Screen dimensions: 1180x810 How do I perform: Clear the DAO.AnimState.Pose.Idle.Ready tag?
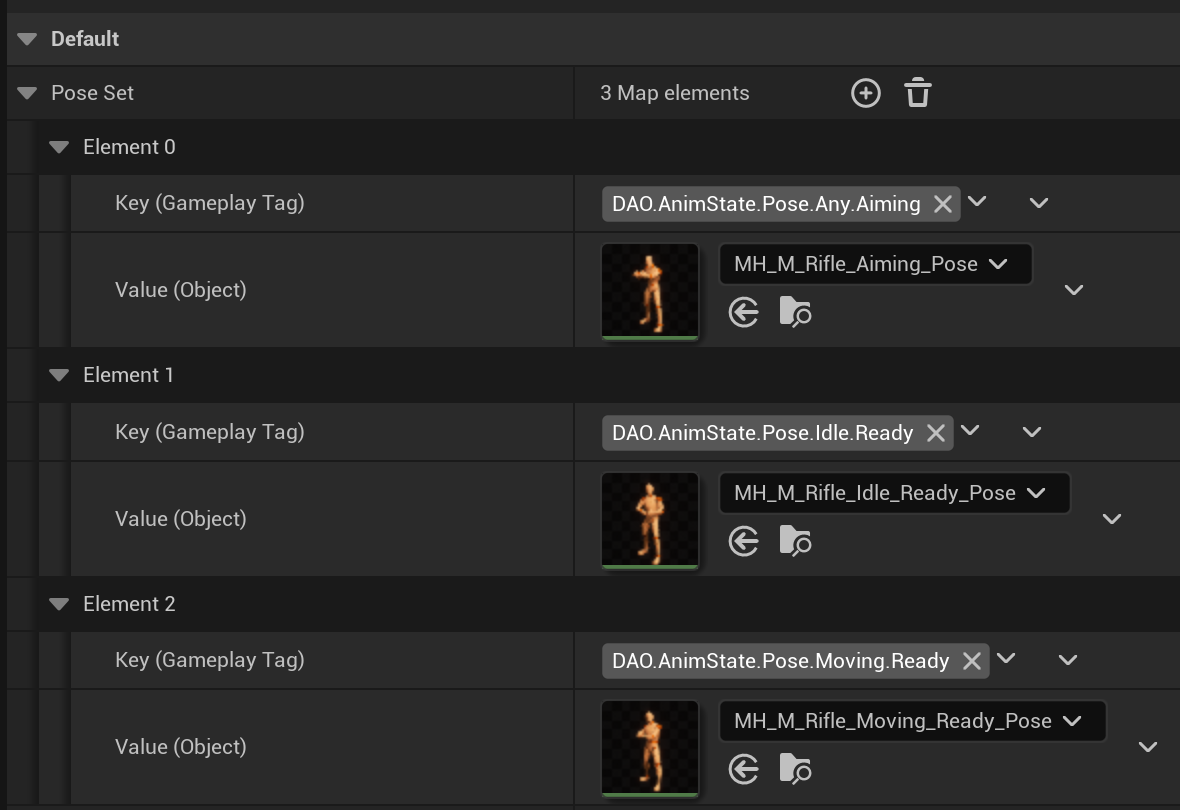click(x=935, y=433)
